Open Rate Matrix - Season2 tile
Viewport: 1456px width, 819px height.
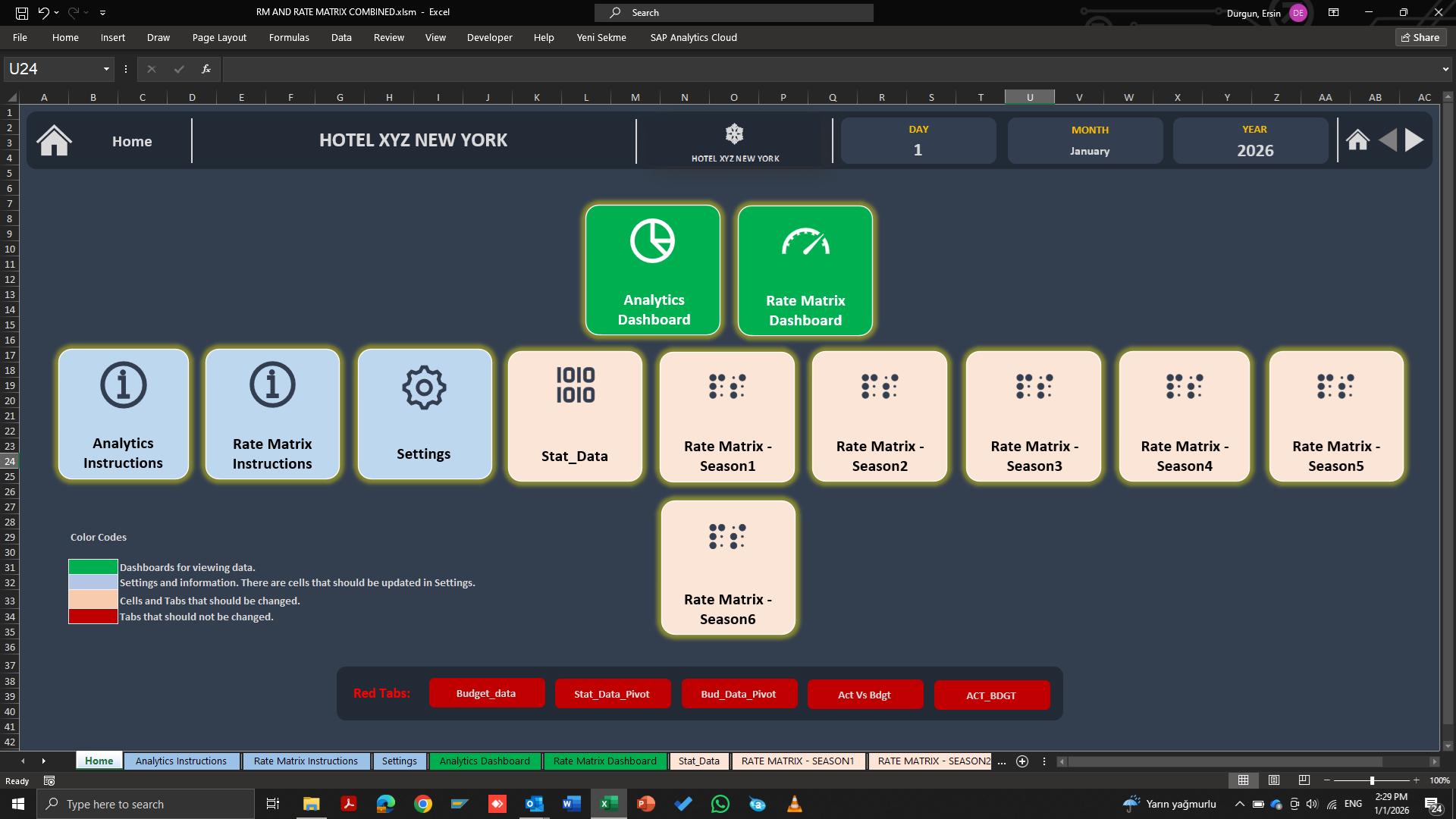click(880, 416)
